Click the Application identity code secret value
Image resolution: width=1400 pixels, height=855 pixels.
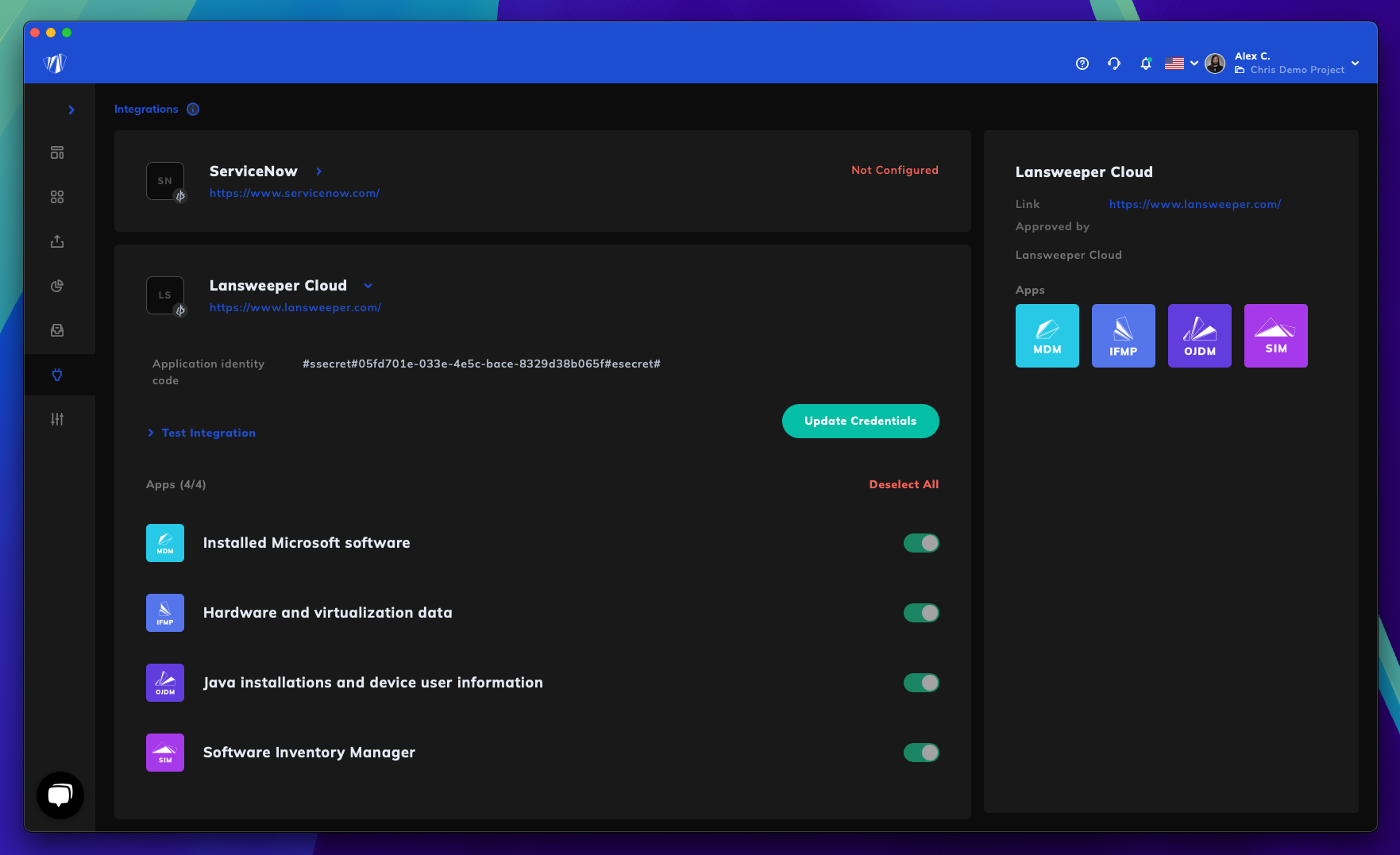[x=481, y=364]
